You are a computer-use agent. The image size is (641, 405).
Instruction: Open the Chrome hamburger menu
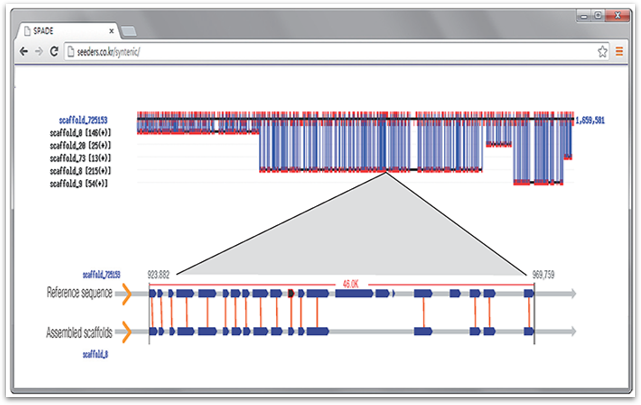(x=620, y=51)
